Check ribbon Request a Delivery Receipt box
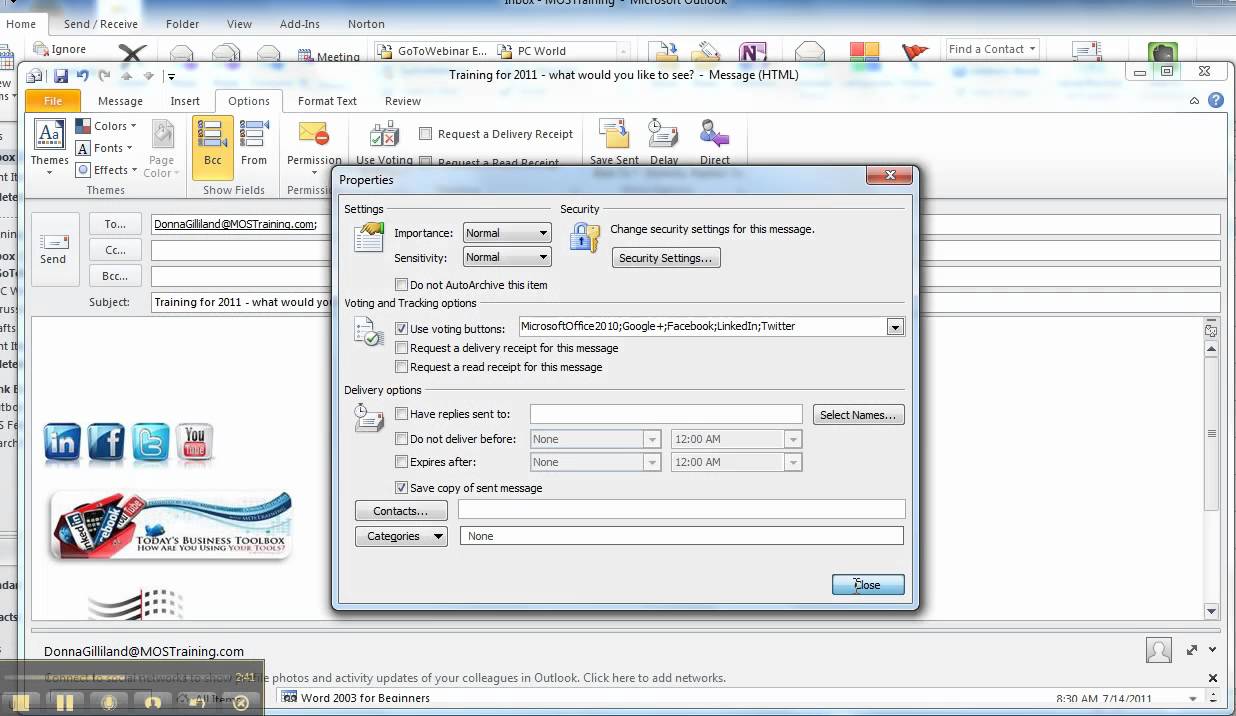 tap(425, 134)
